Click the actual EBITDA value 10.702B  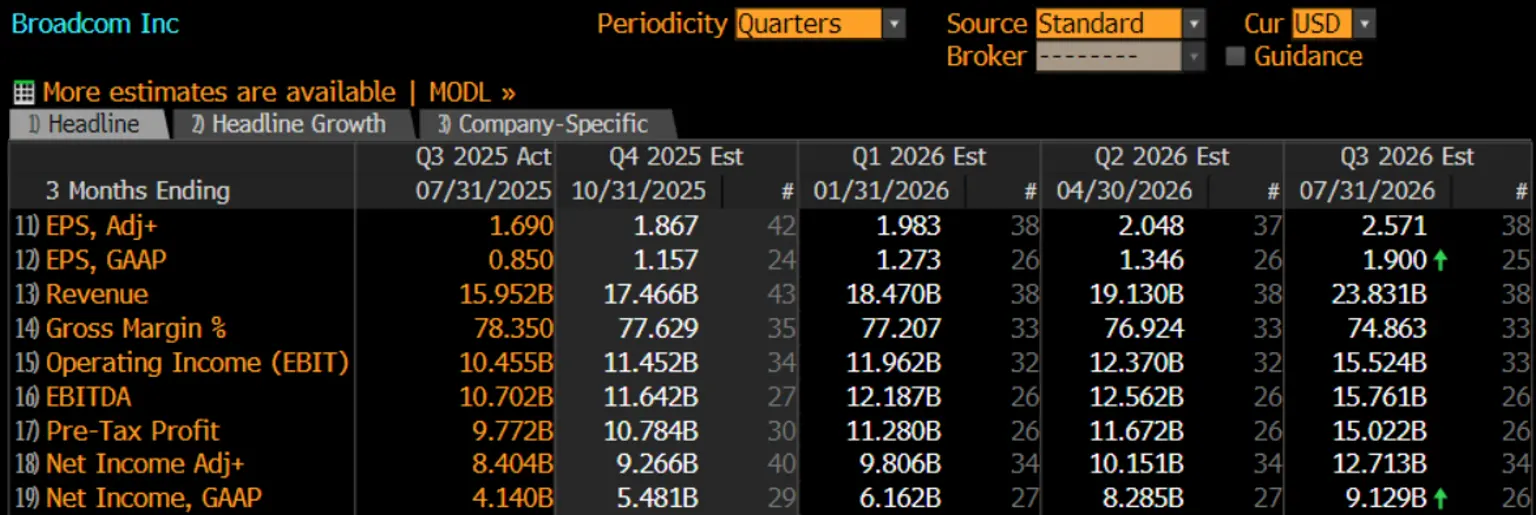coord(507,396)
